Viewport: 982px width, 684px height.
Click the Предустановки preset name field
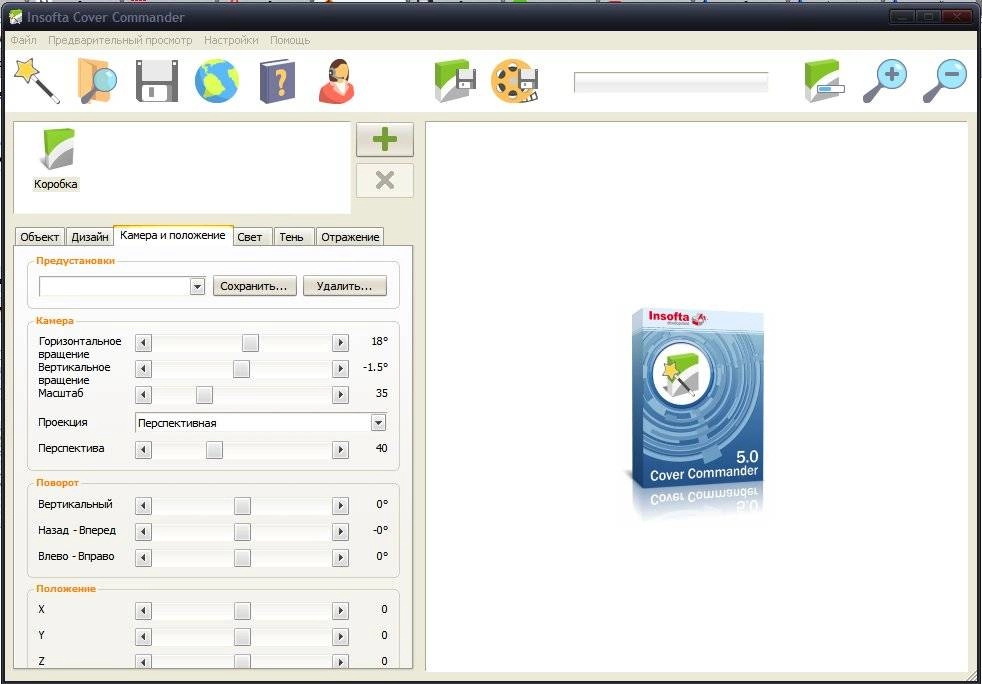click(115, 286)
